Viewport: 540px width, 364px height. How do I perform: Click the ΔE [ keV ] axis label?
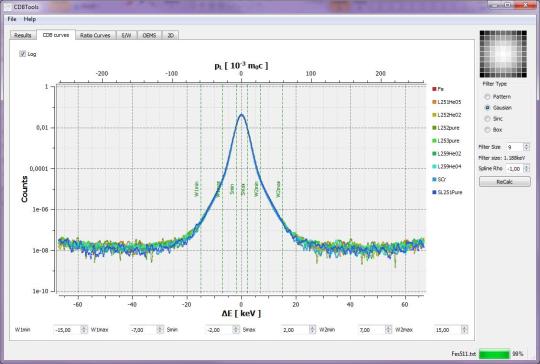pos(241,313)
